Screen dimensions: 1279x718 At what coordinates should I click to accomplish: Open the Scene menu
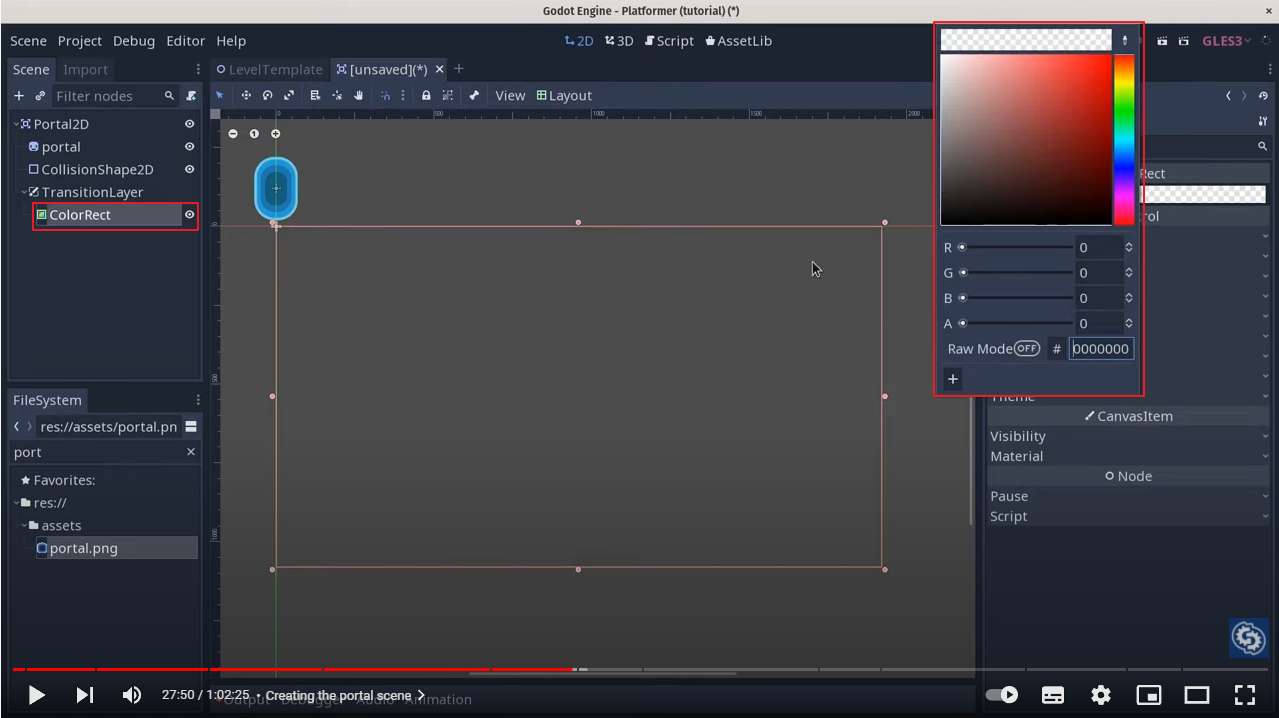[x=28, y=41]
